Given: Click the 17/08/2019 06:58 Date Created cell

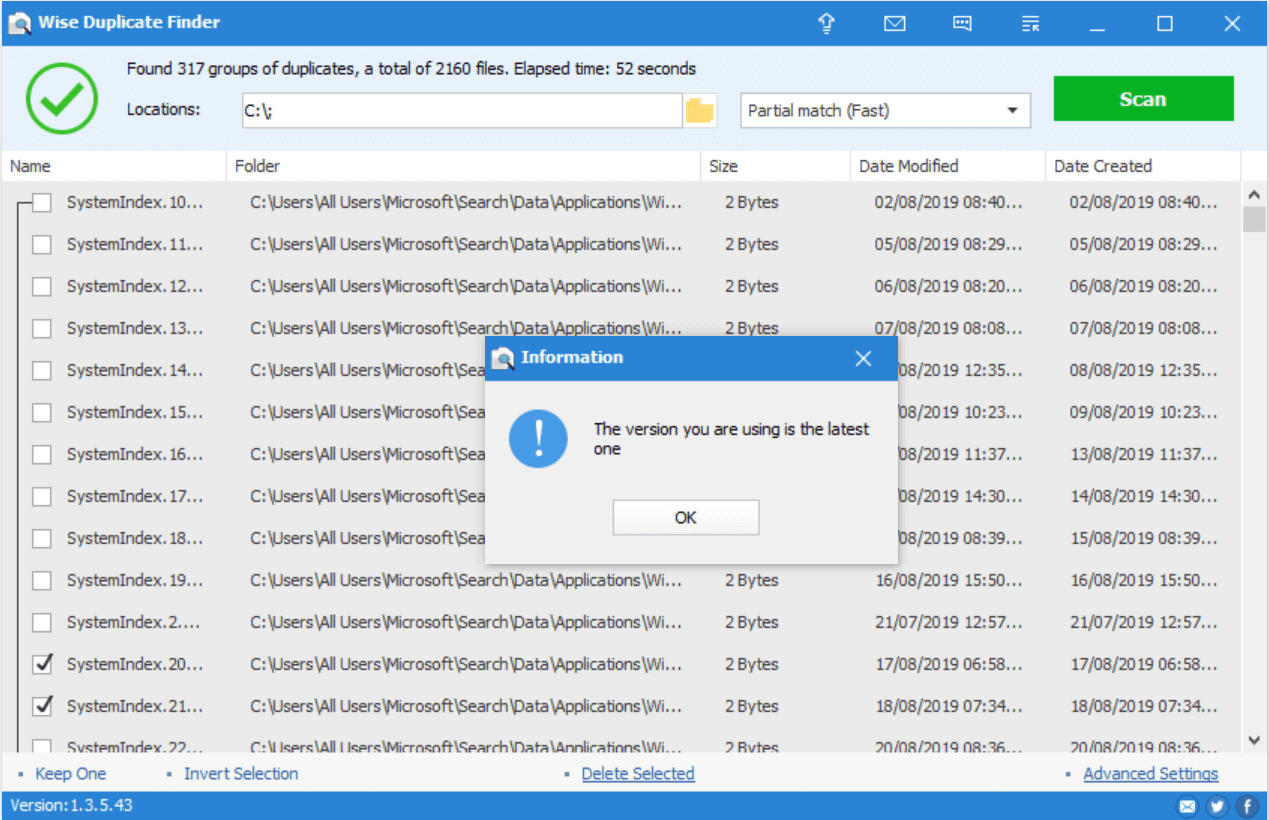Looking at the screenshot, I should [1144, 665].
